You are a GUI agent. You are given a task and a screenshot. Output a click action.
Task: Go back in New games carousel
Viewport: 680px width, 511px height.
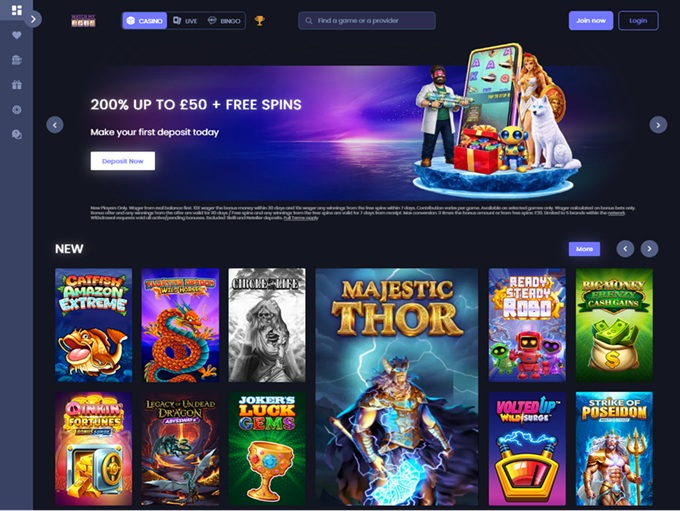click(625, 249)
